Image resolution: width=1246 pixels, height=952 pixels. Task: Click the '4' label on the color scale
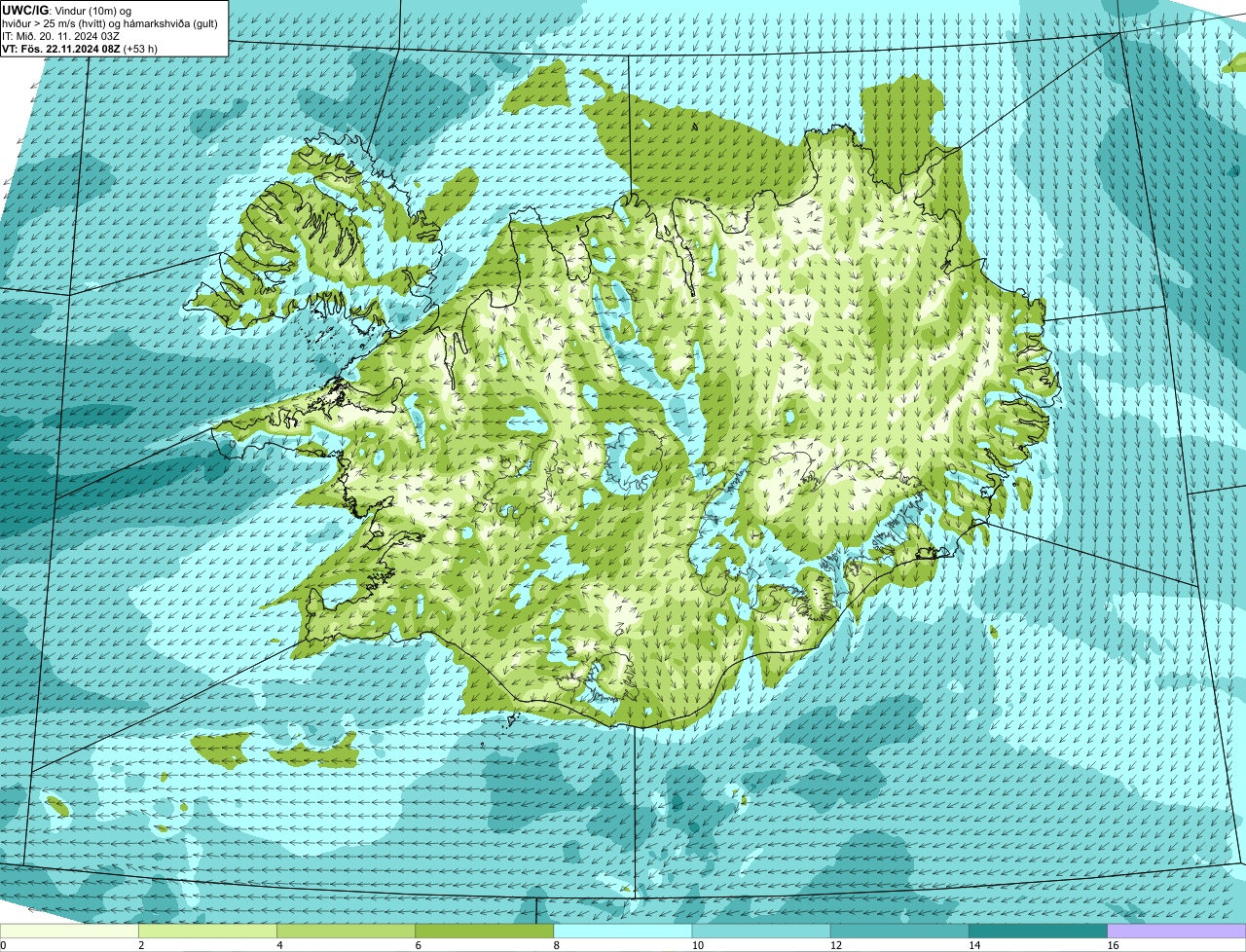(279, 945)
